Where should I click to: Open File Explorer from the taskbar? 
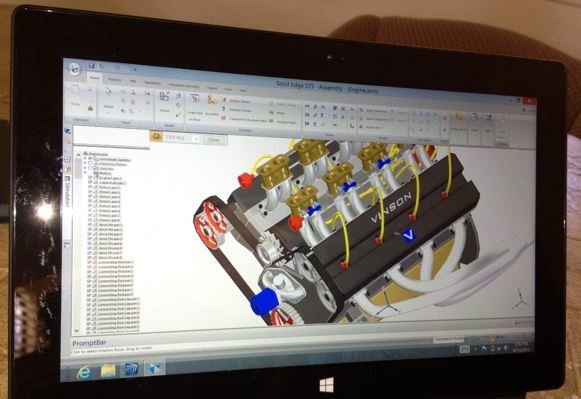pyautogui.click(x=108, y=370)
